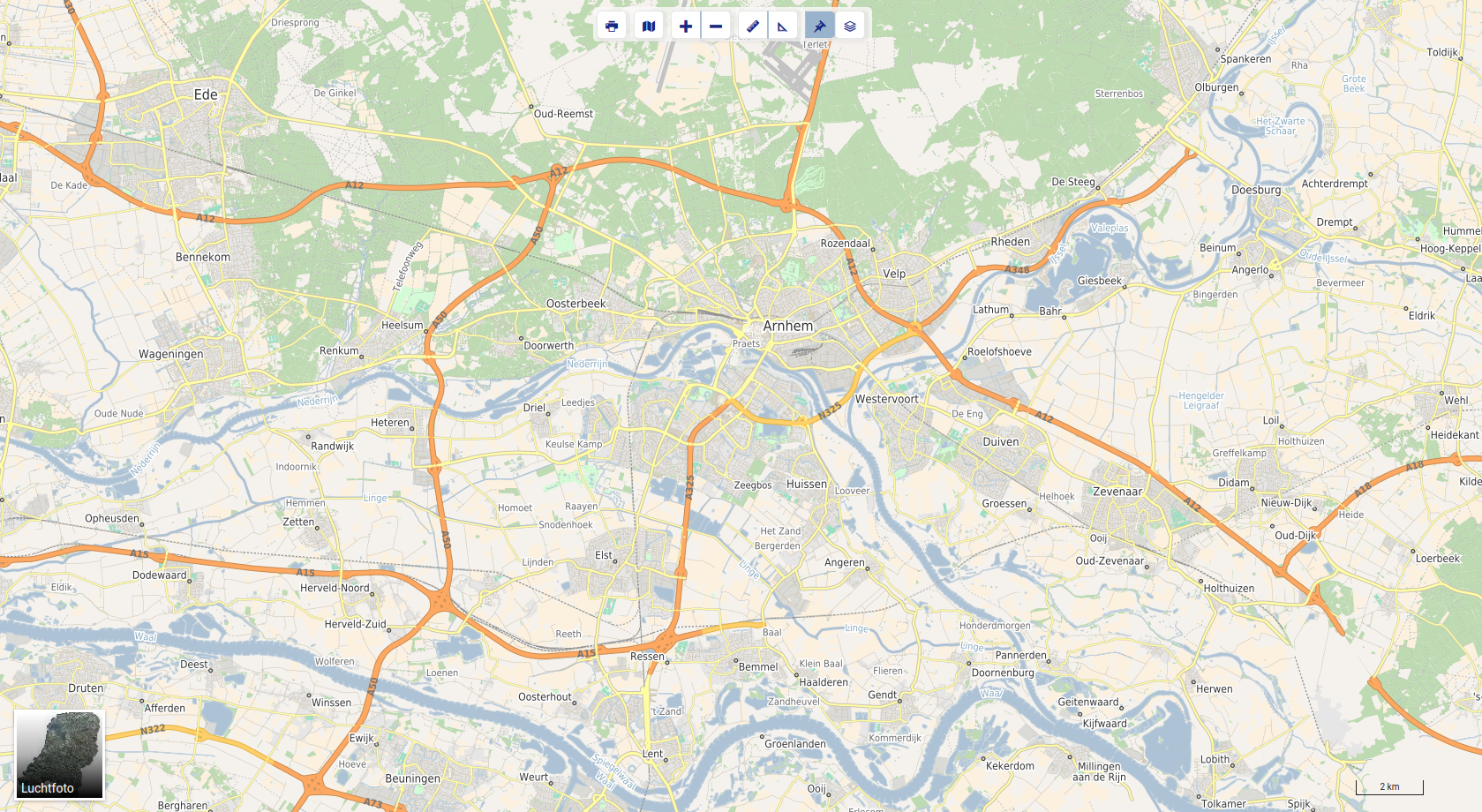The height and width of the screenshot is (812, 1482).
Task: Click the print map icon
Action: point(612,26)
